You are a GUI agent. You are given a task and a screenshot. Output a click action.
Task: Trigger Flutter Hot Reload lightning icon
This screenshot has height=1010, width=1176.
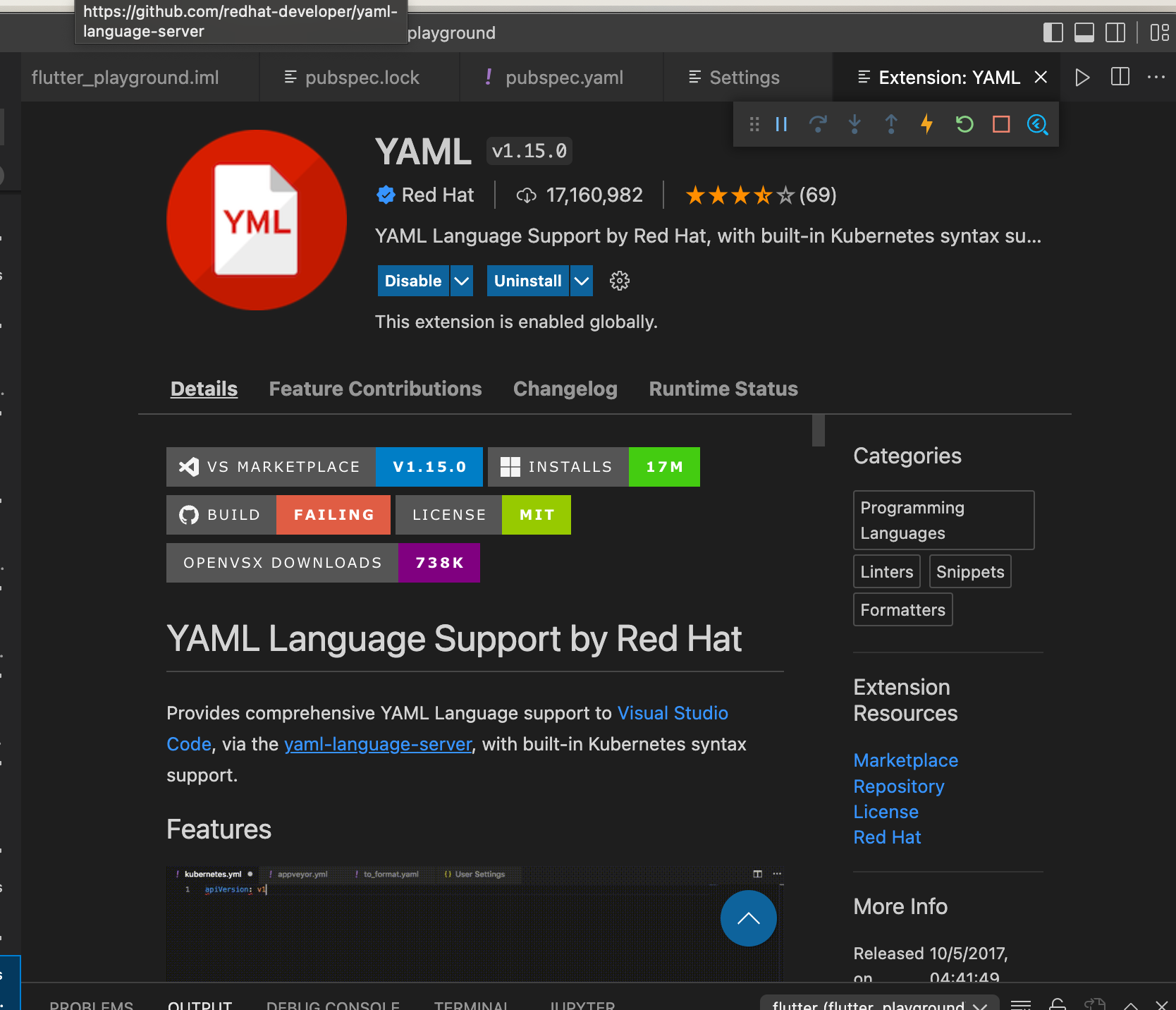coord(927,125)
